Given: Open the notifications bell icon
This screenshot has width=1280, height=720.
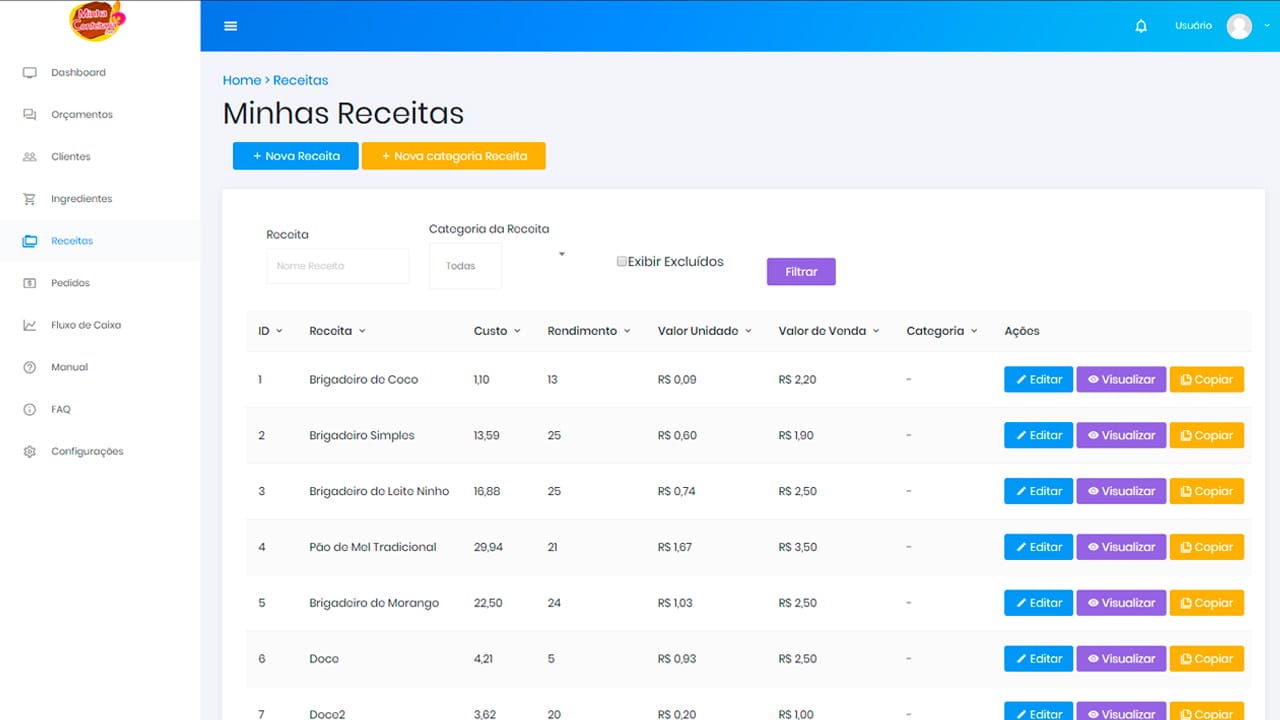Looking at the screenshot, I should point(1141,26).
